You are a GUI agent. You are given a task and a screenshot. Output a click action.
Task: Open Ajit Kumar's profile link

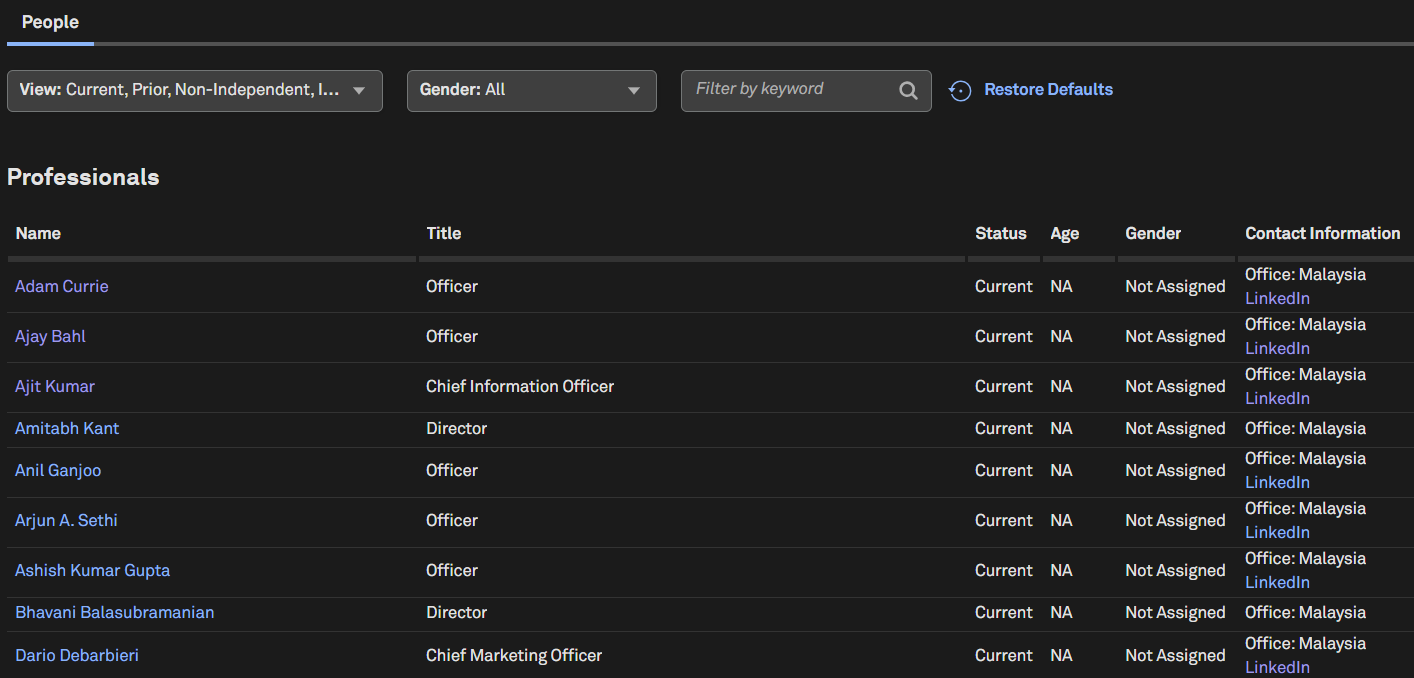pos(55,386)
